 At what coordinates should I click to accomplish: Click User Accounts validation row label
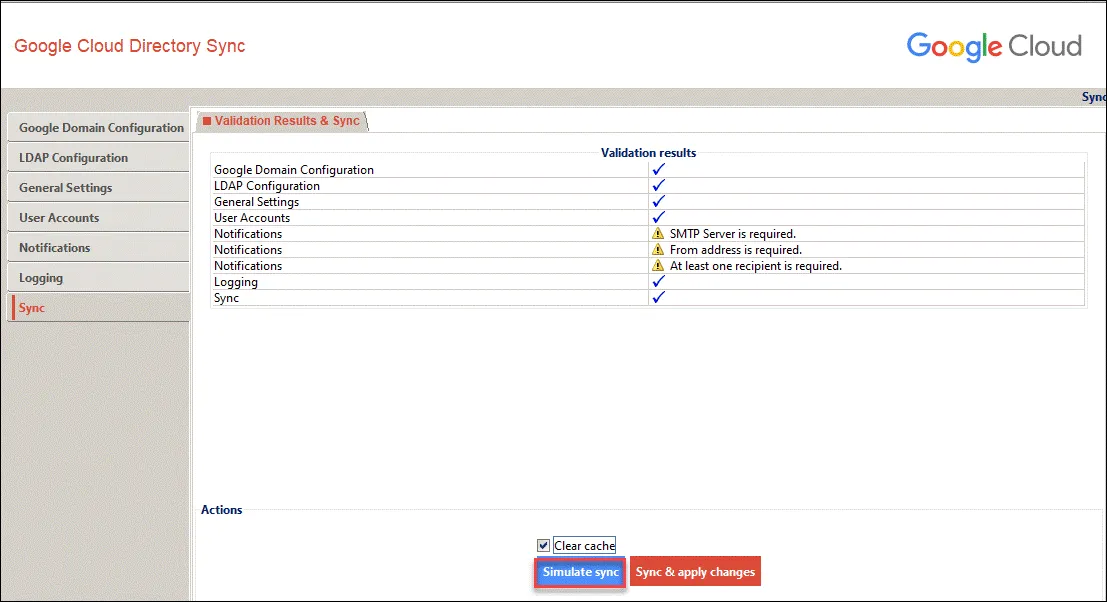click(x=252, y=218)
